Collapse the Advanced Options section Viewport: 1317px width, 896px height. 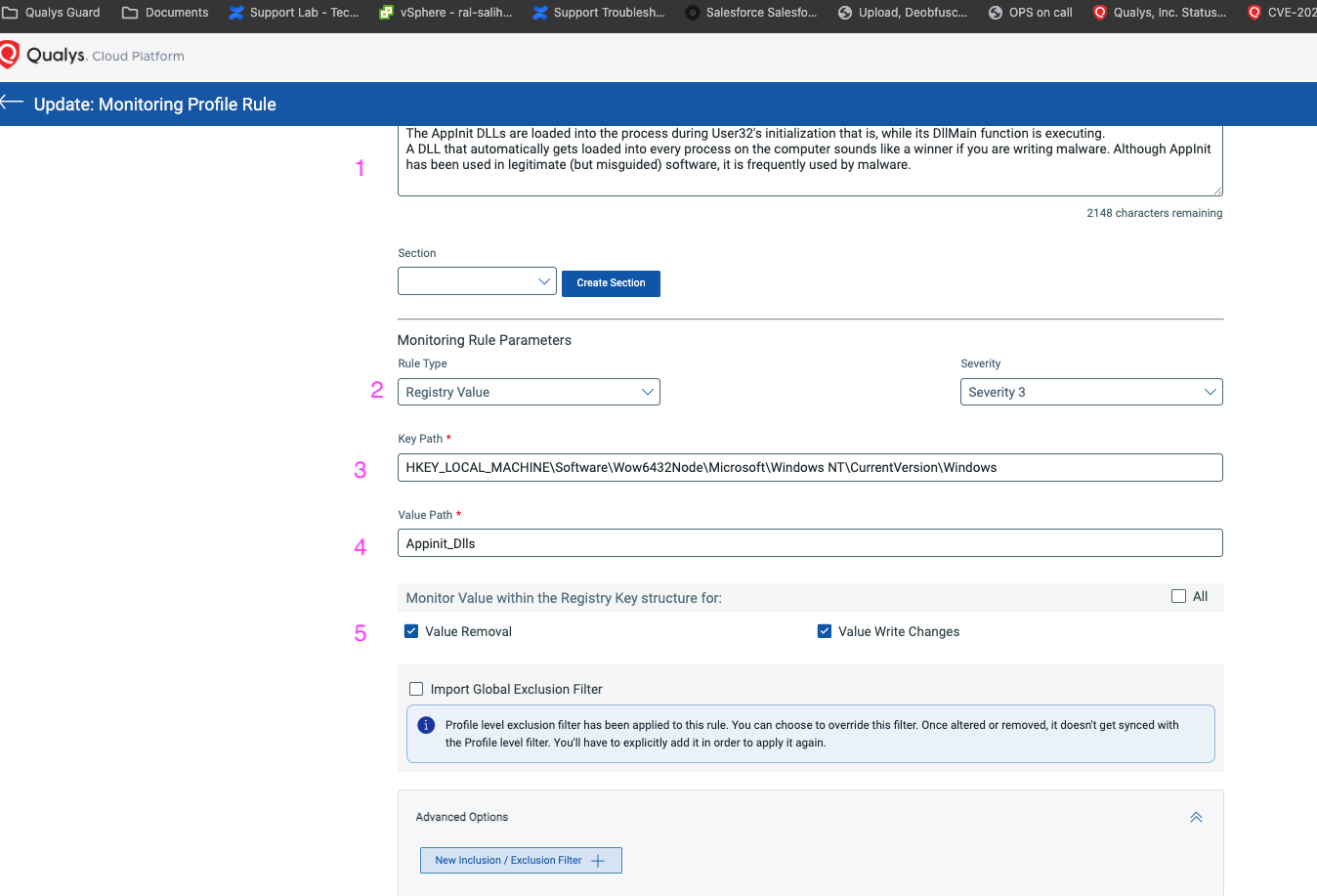[1196, 817]
